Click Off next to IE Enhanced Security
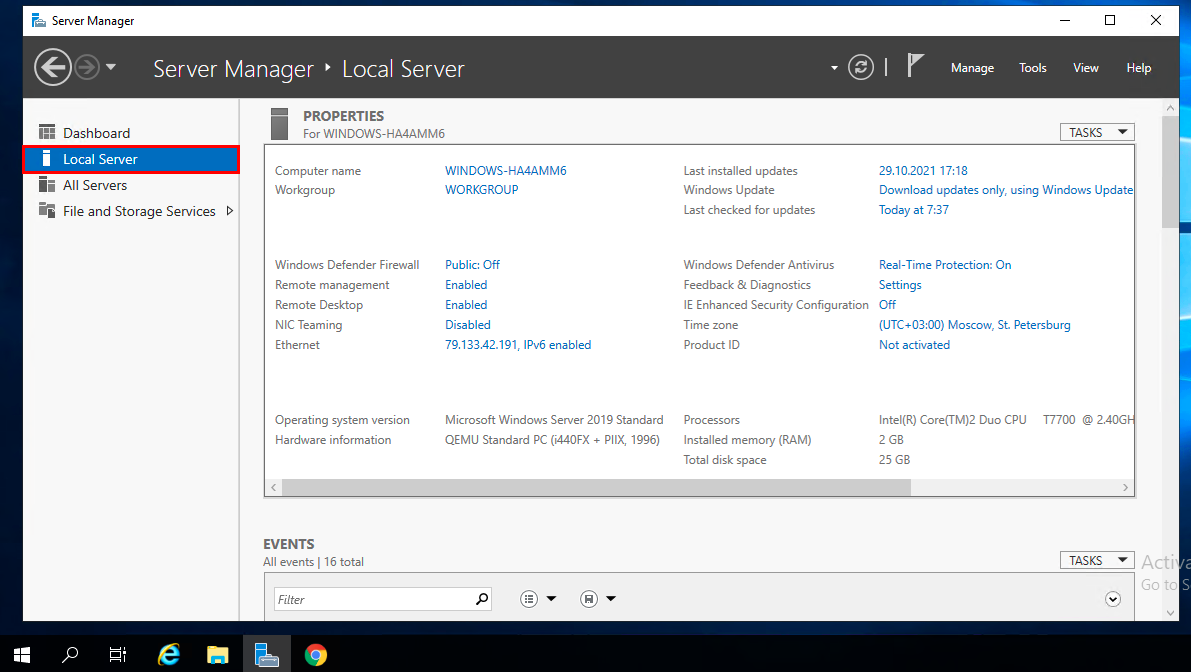Screen dimensions: 1191x672 (x=887, y=304)
